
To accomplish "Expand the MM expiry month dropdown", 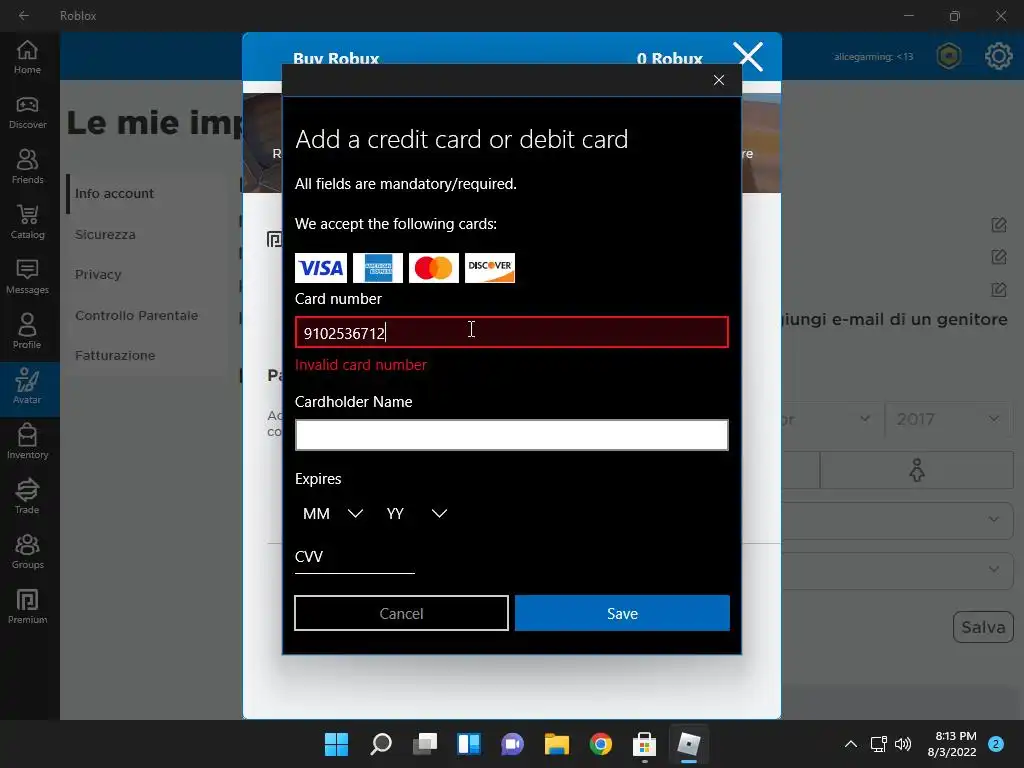I will [x=332, y=513].
